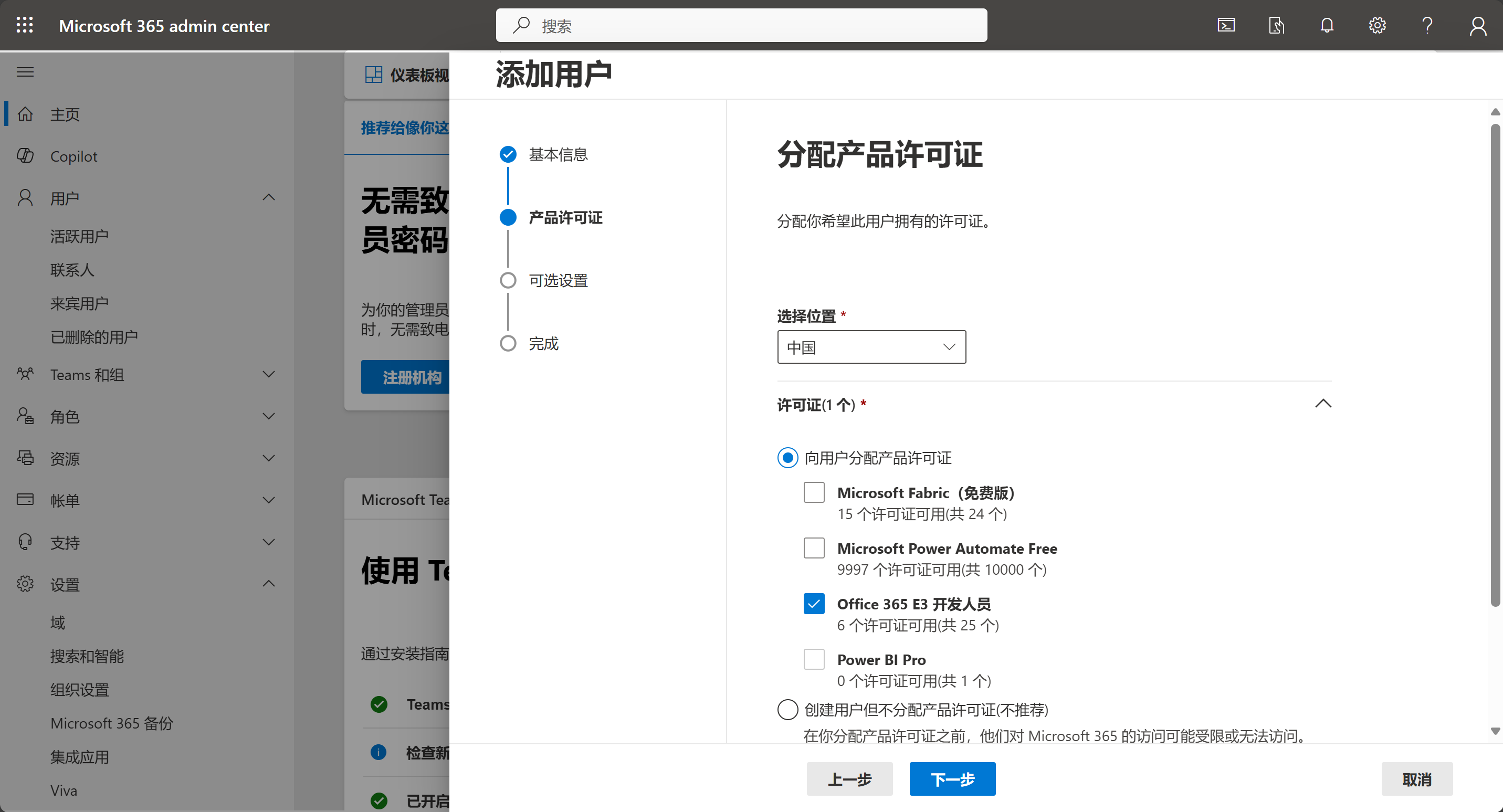Open the settings gear in top bar

1378,25
